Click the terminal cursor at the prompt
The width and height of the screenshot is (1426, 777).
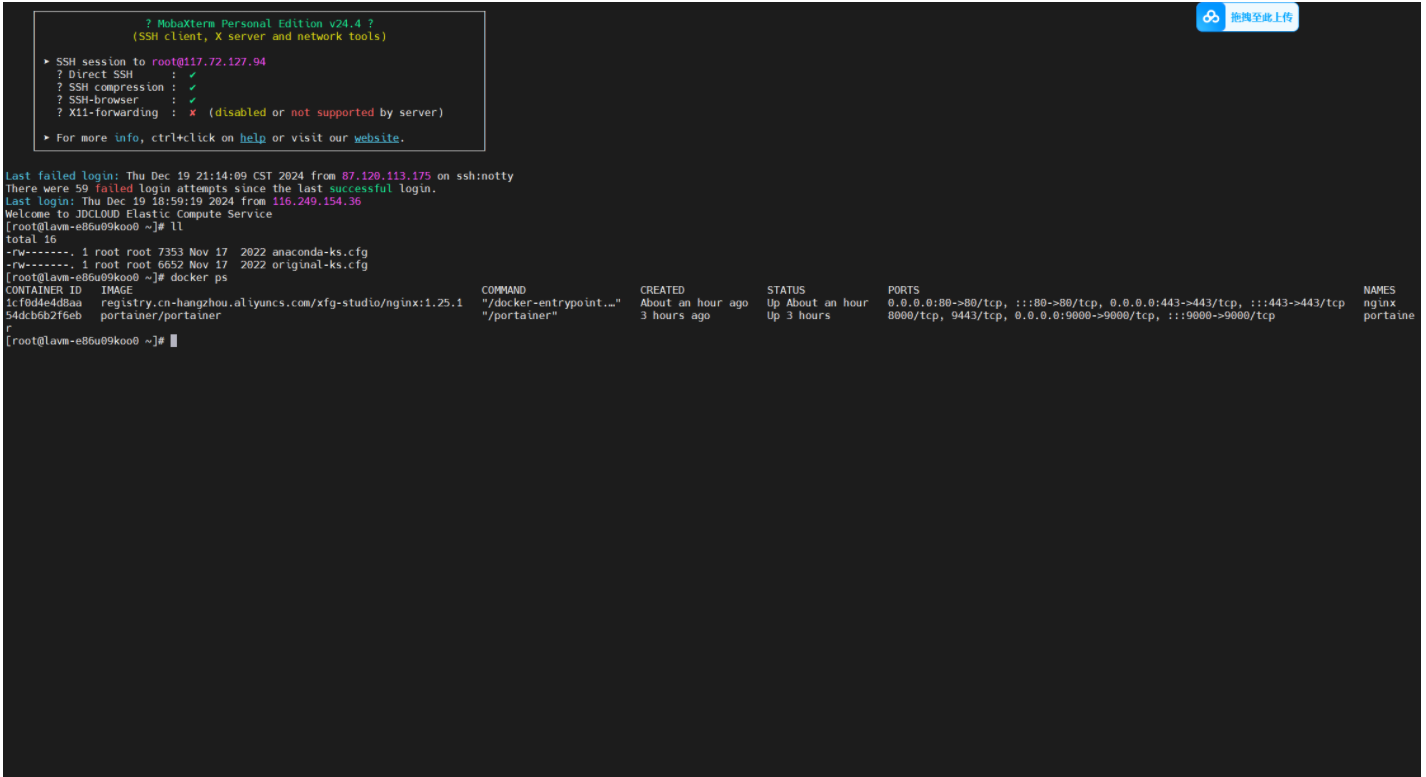[174, 341]
